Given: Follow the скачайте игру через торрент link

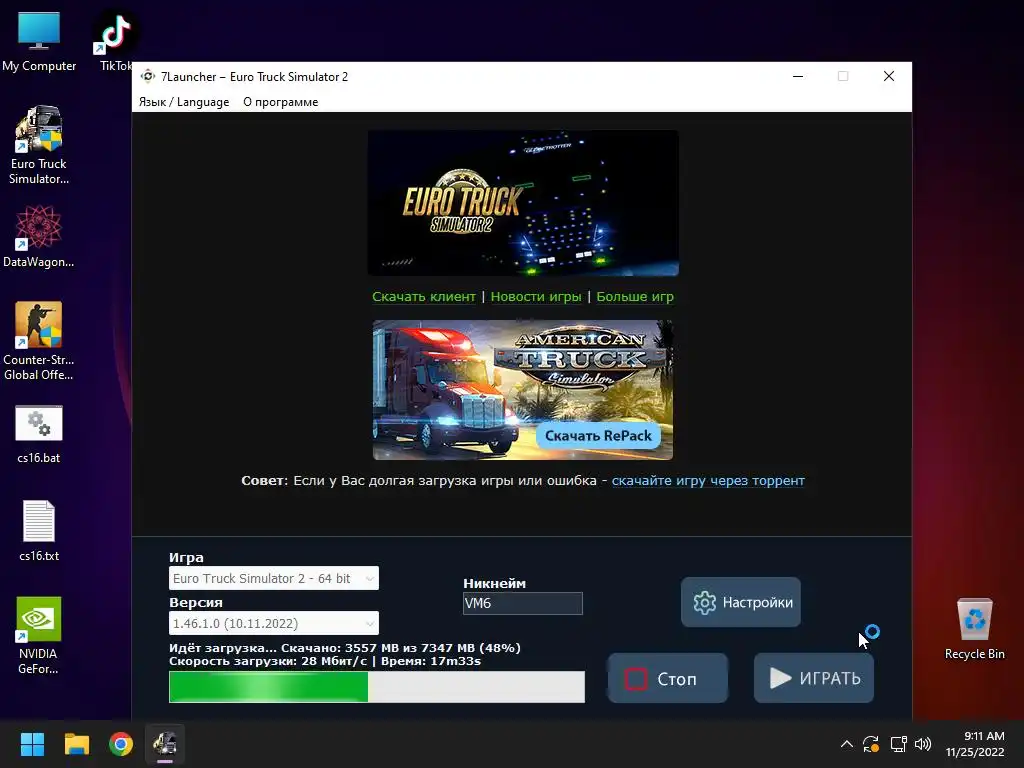Looking at the screenshot, I should click(708, 481).
